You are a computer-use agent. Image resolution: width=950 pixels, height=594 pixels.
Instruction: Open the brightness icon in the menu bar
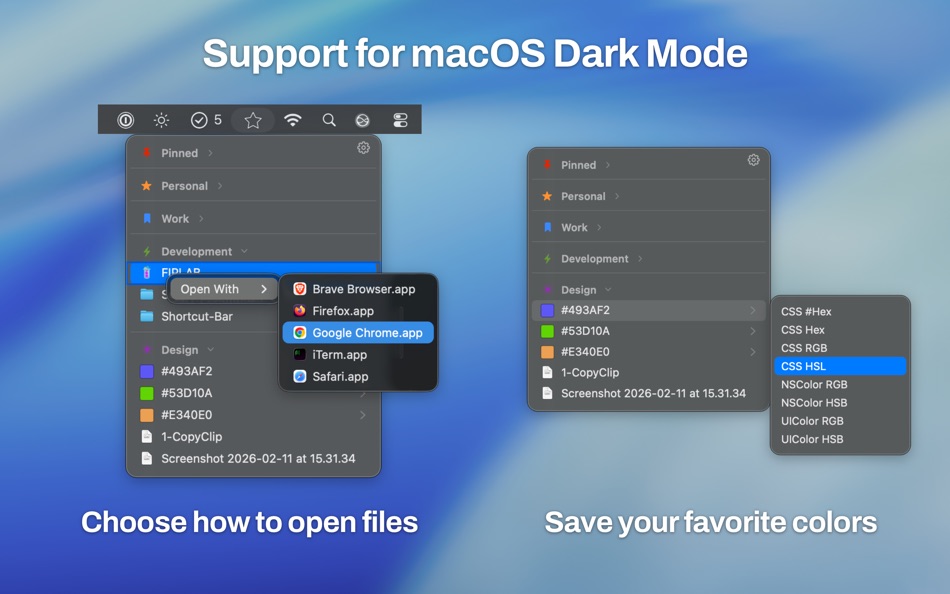(x=162, y=119)
